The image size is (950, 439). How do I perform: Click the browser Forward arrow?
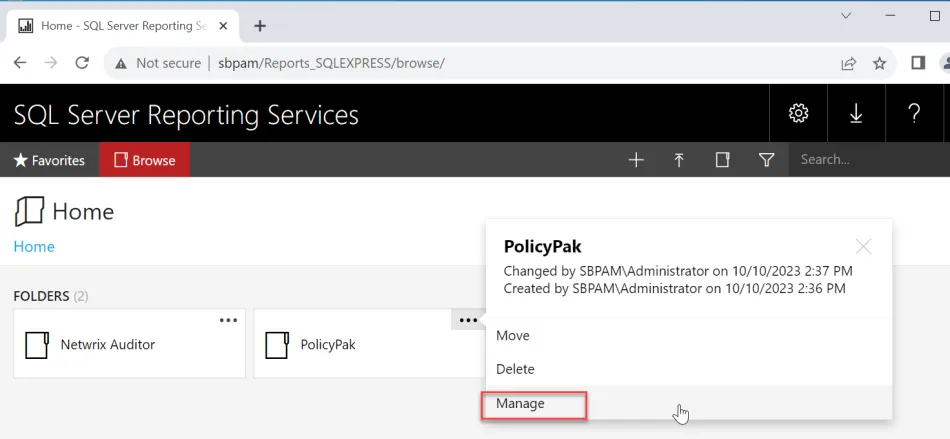coord(51,63)
